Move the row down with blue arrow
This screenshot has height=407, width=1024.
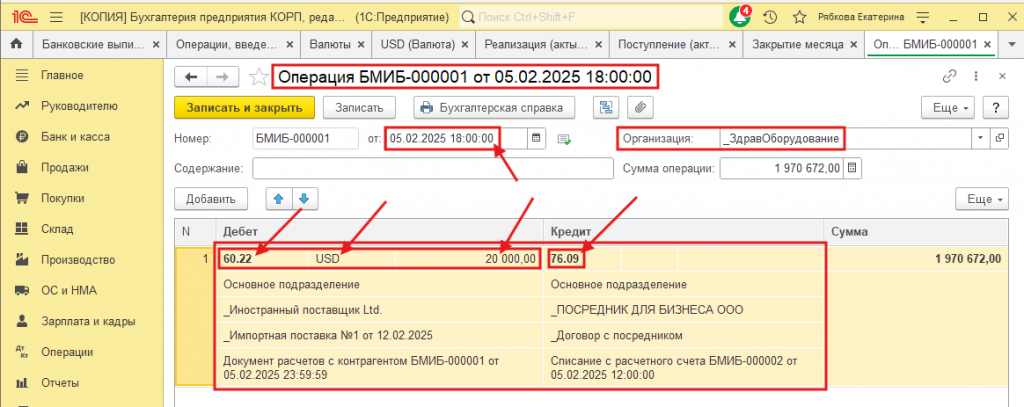[304, 199]
